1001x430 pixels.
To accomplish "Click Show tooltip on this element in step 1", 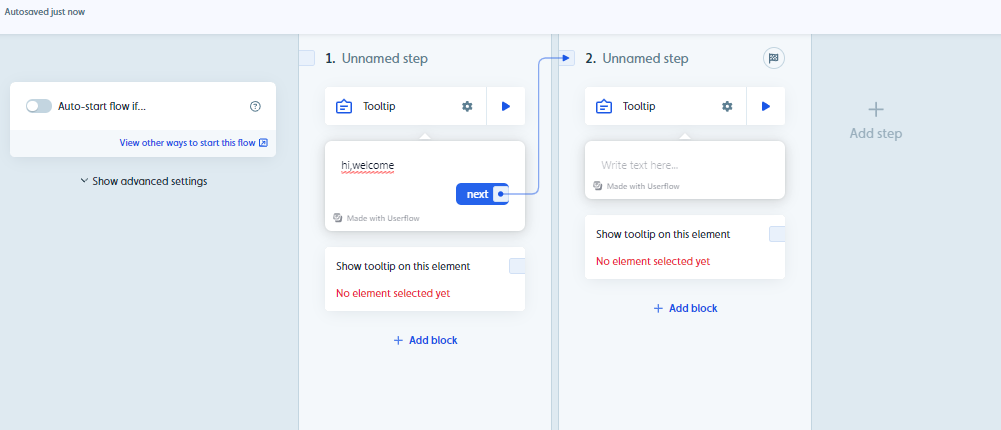I will point(403,267).
